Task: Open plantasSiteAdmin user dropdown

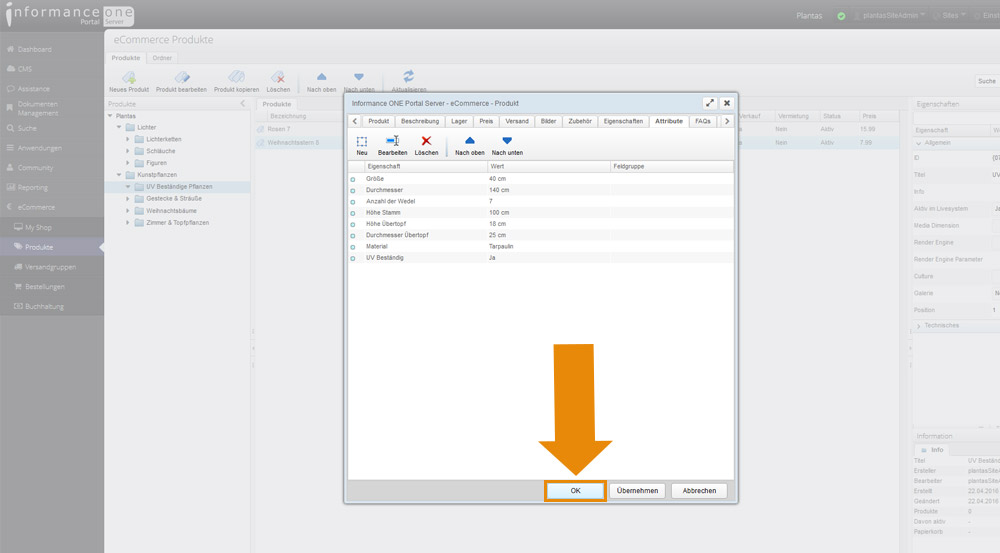Action: 890,15
